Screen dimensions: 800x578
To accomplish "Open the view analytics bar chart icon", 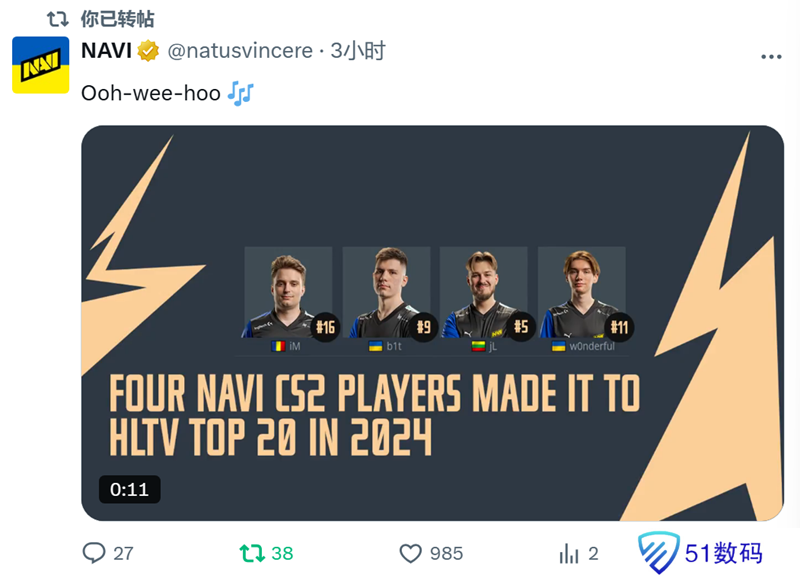I will tap(569, 553).
